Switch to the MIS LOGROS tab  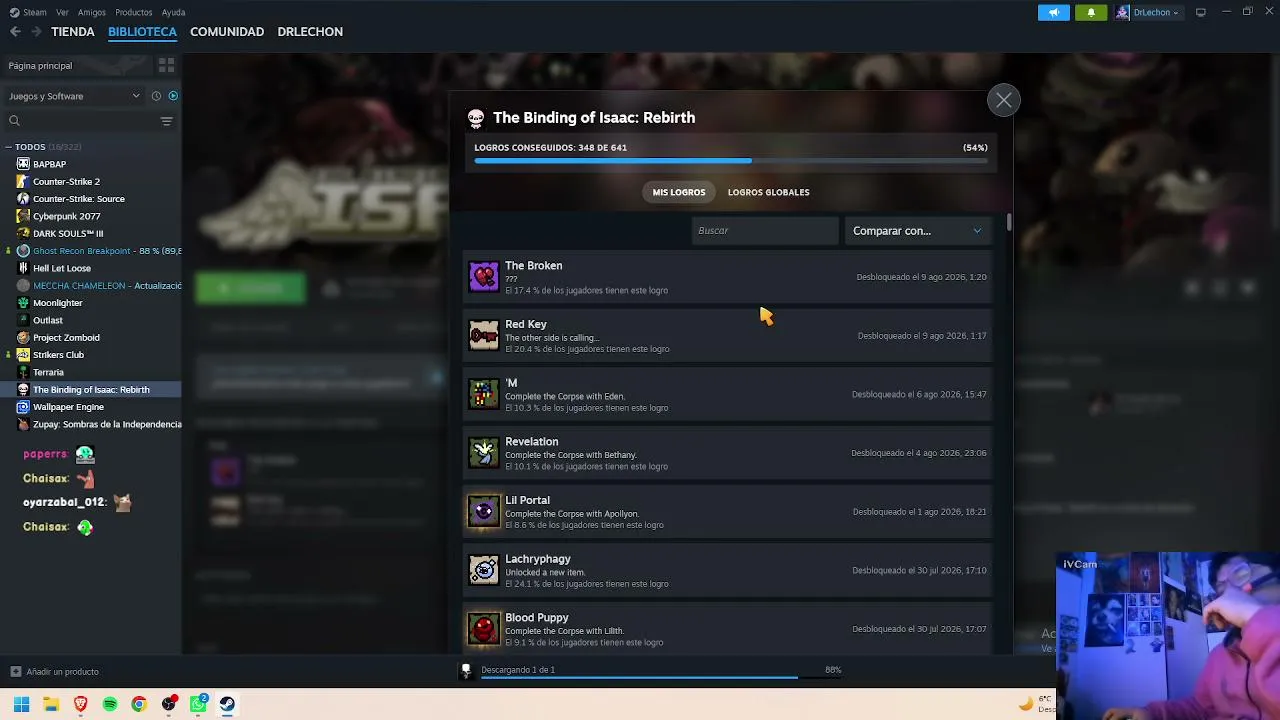pyautogui.click(x=679, y=192)
